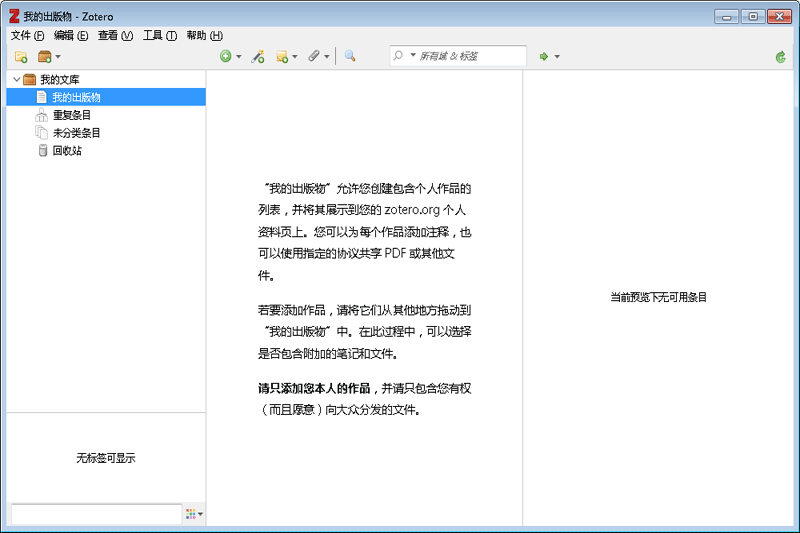Collapse the 我的文库 tree node
Image resolution: width=800 pixels, height=533 pixels.
pyautogui.click(x=16, y=79)
